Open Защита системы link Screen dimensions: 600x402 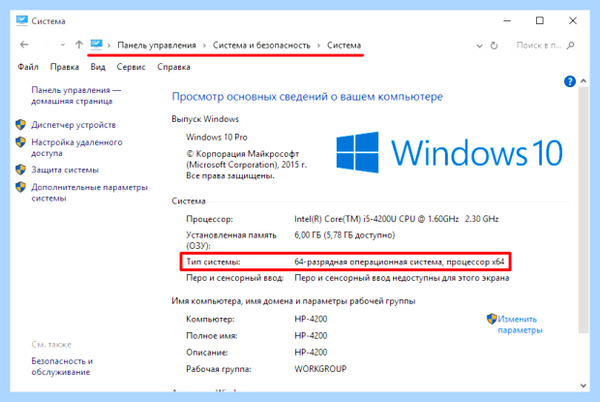[x=65, y=170]
